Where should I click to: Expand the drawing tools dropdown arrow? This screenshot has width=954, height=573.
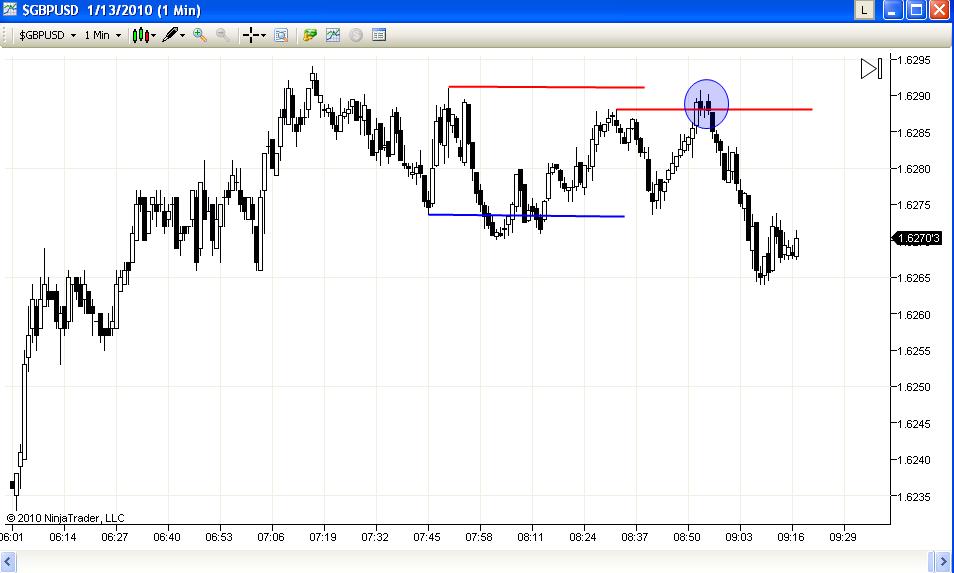coord(182,35)
